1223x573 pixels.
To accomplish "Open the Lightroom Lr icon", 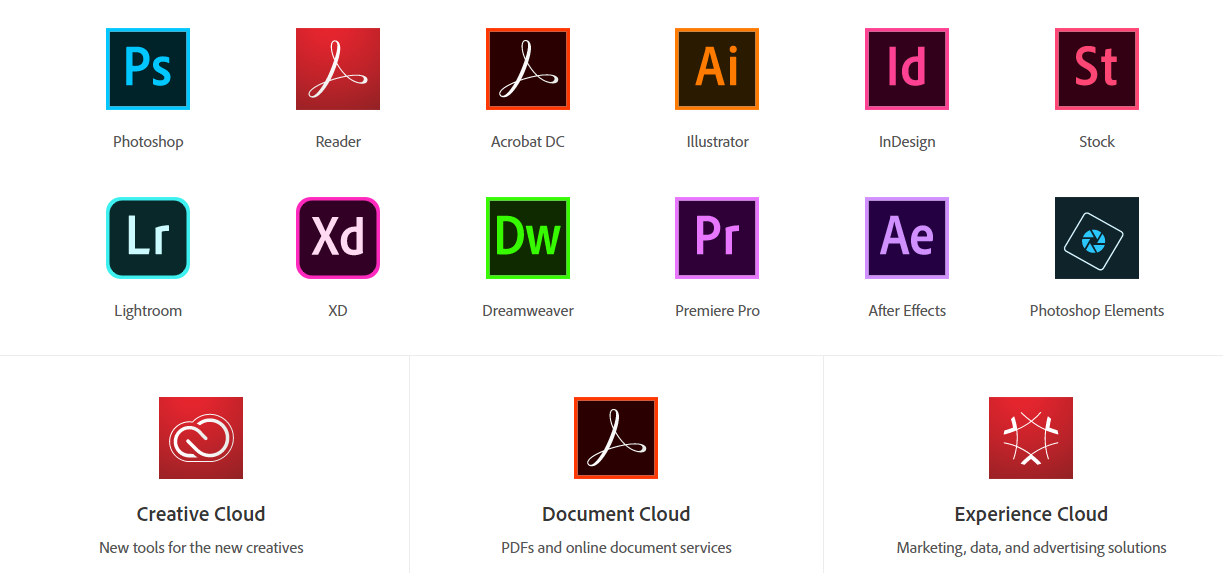I will [x=148, y=238].
